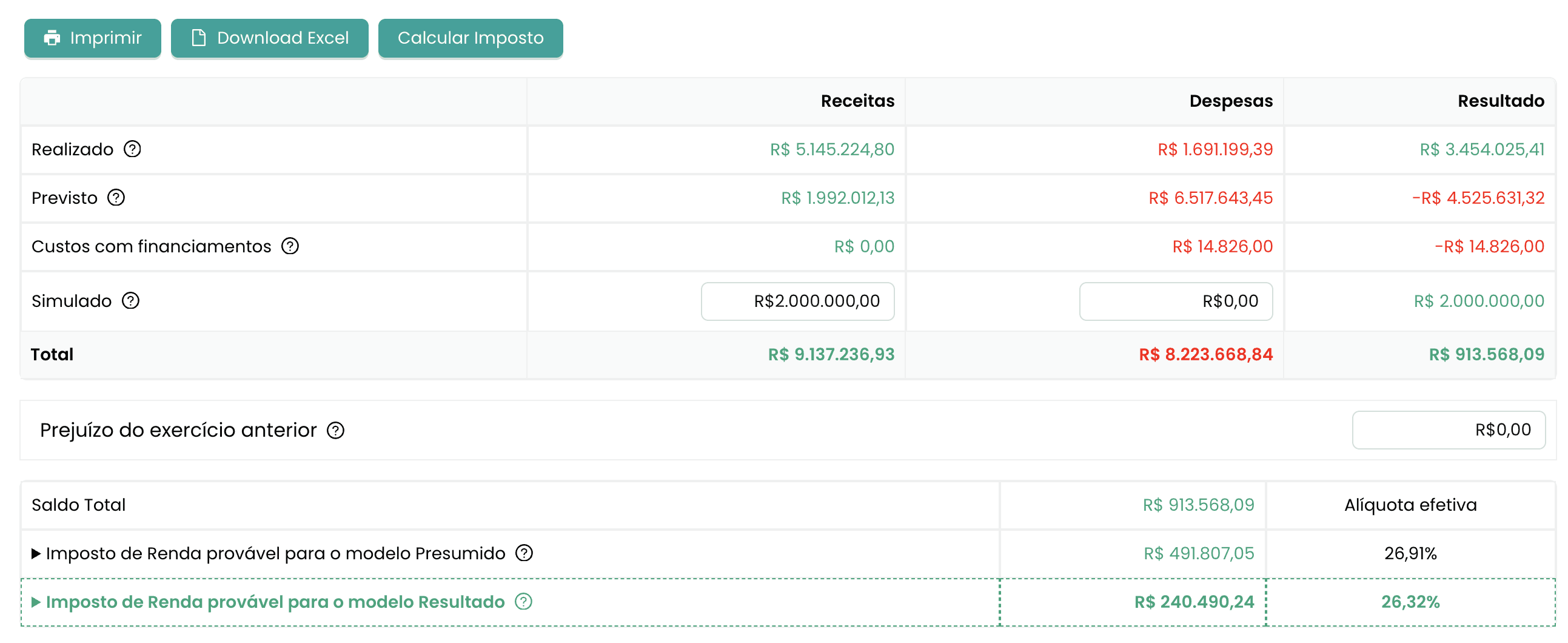Show the Simulado help tooltip icon
This screenshot has width=1568, height=643.
point(130,301)
